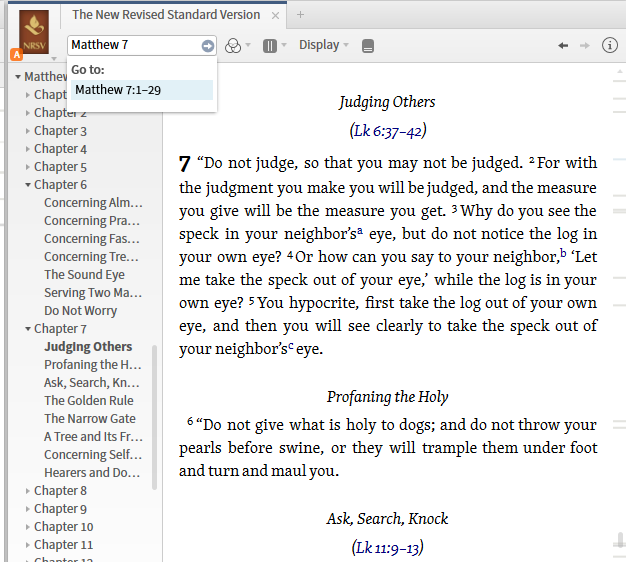Viewport: 626px width, 562px height.
Task: Expand Chapter 5 in contents
Action: [28, 167]
